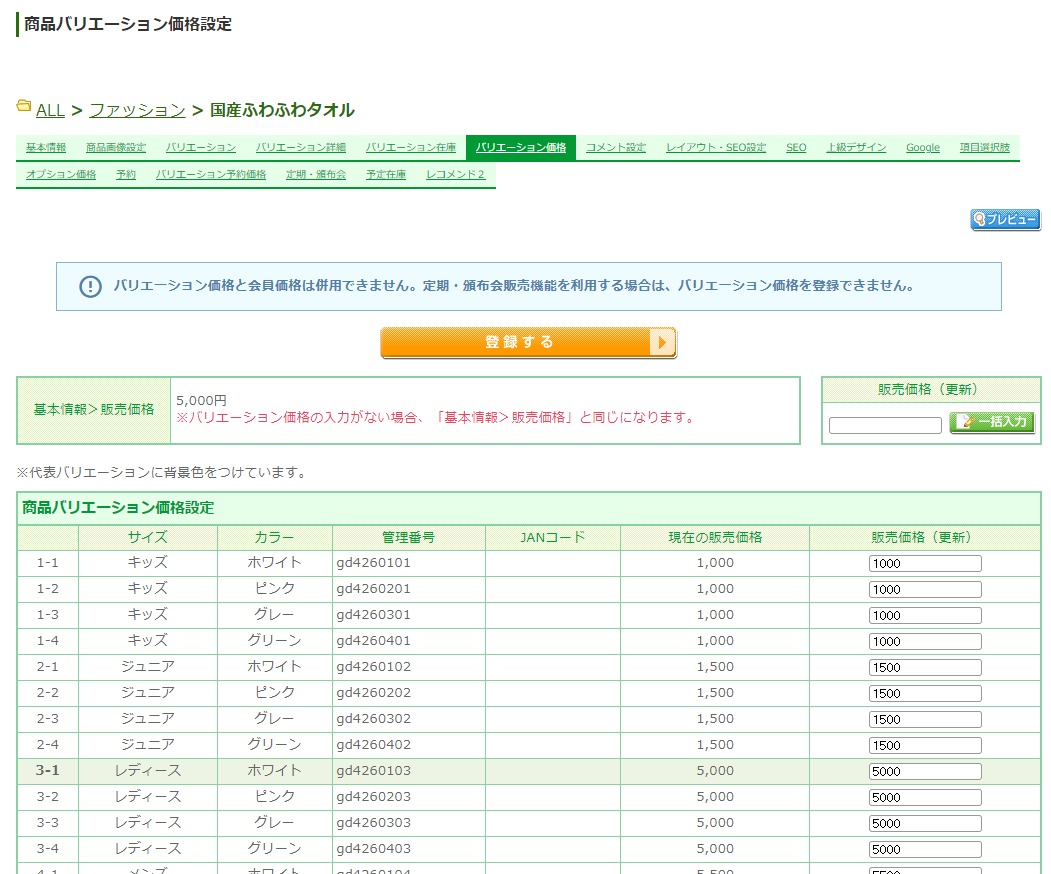Go to the 定期・頒布会 tab
This screenshot has height=874, width=1051.
[316, 174]
